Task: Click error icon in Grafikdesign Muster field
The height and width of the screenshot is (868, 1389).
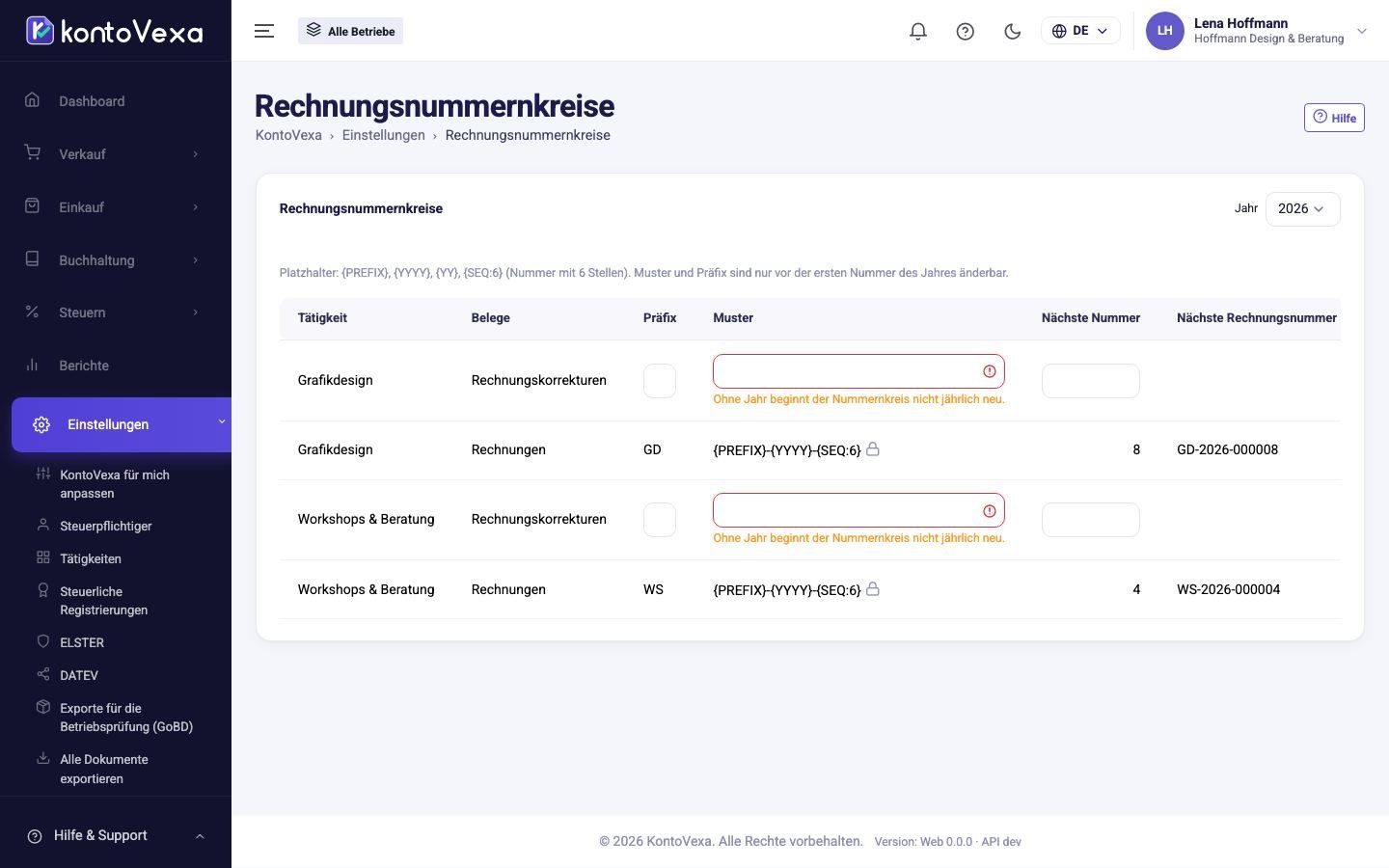Action: tap(990, 371)
